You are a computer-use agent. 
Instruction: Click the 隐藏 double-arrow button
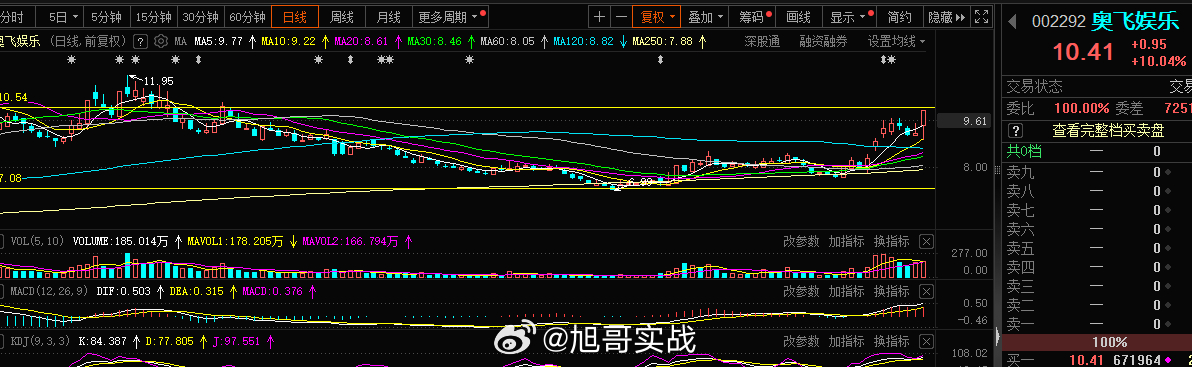tap(947, 16)
